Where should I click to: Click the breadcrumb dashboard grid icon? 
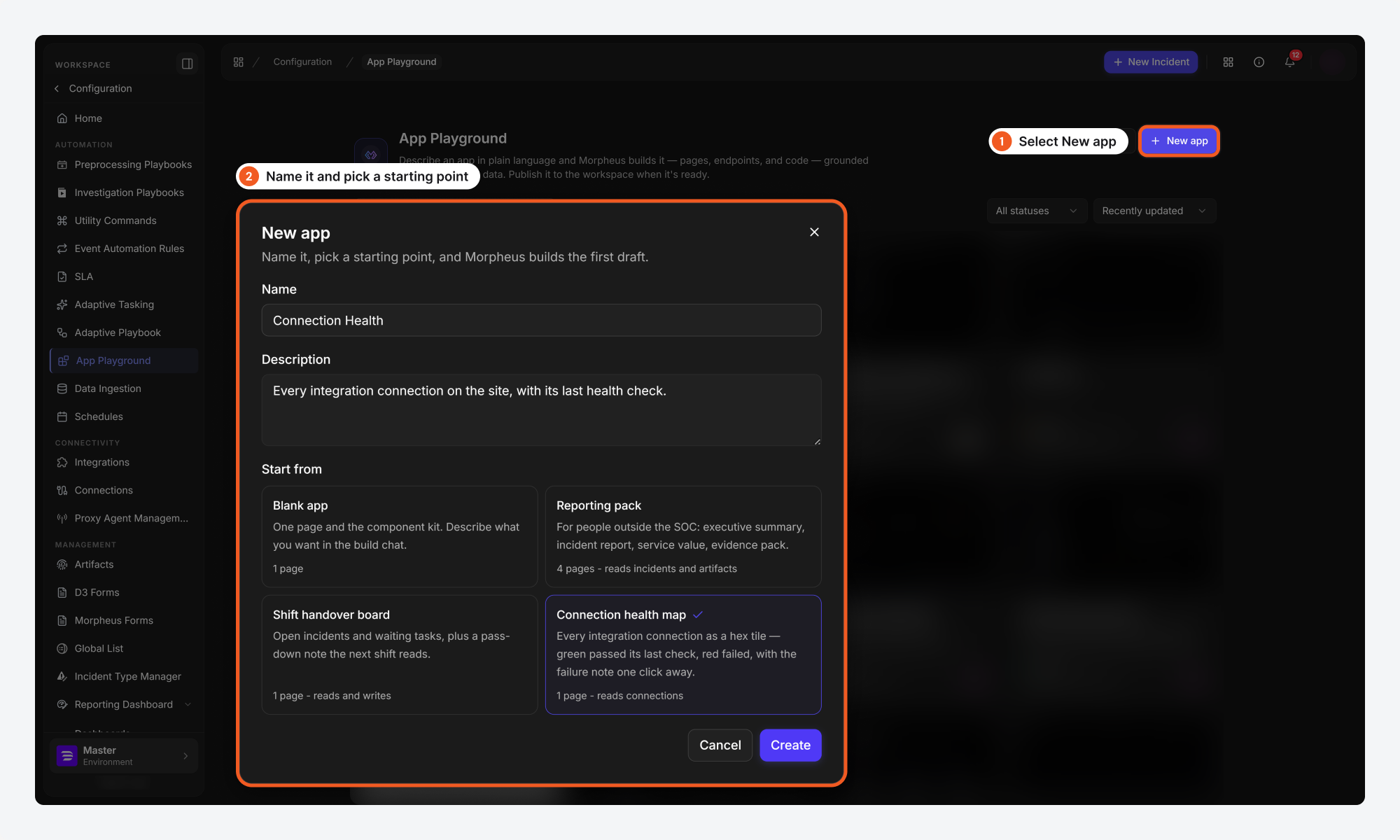pyautogui.click(x=238, y=62)
